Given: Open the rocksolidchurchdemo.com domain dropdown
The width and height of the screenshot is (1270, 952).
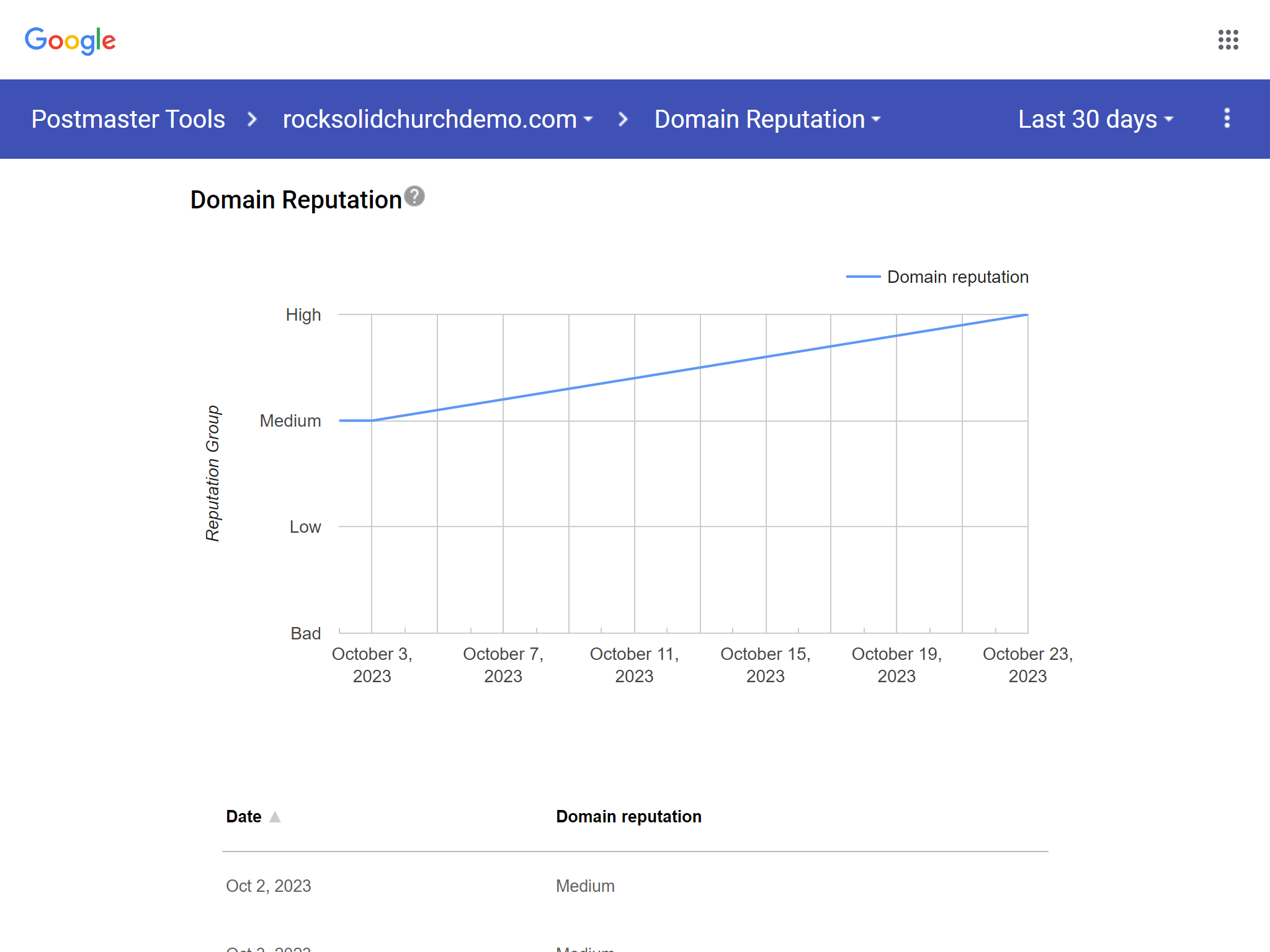Looking at the screenshot, I should click(437, 119).
